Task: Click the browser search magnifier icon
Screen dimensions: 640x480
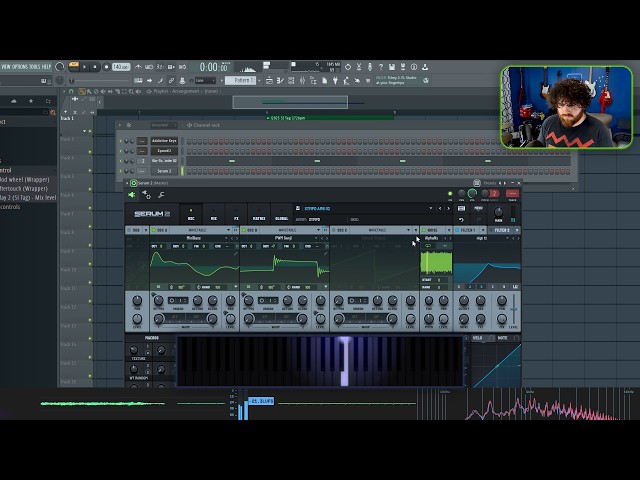Action: pyautogui.click(x=52, y=112)
